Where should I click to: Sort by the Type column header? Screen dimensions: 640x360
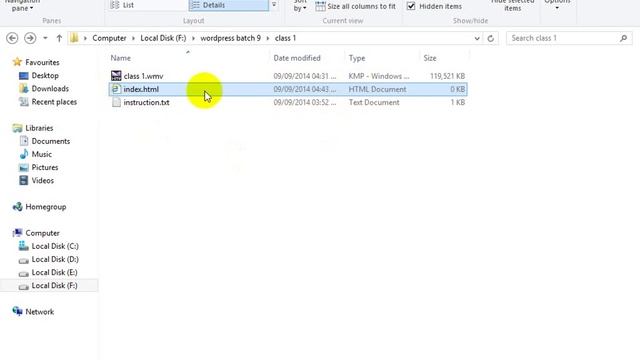(x=357, y=58)
